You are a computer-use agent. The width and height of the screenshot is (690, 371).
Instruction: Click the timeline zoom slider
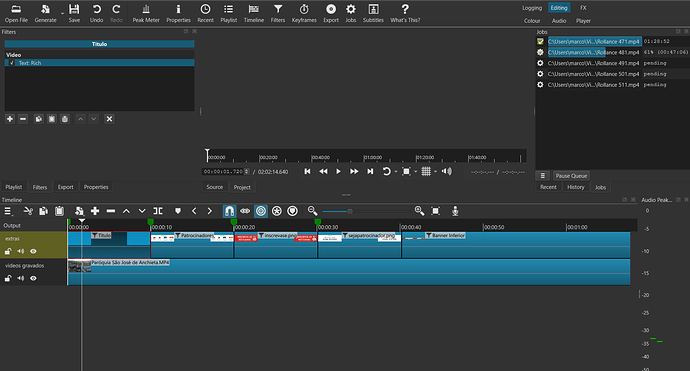(365, 211)
